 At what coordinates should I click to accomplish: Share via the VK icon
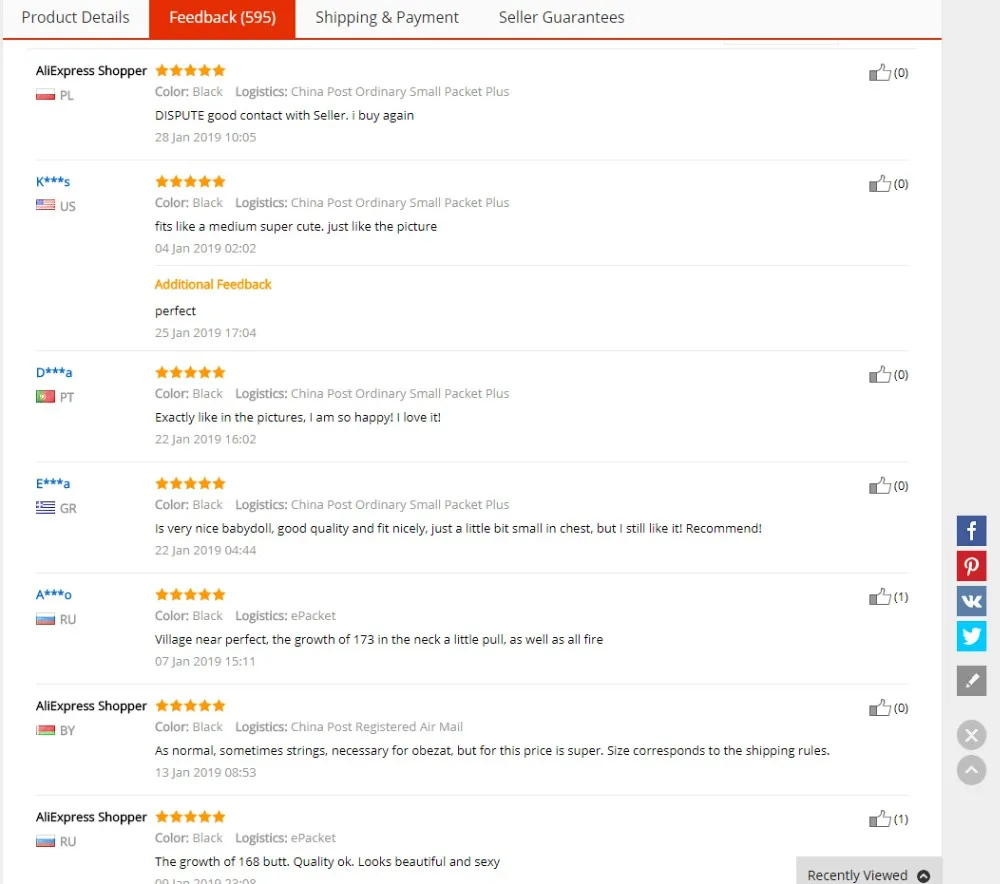pos(971,601)
